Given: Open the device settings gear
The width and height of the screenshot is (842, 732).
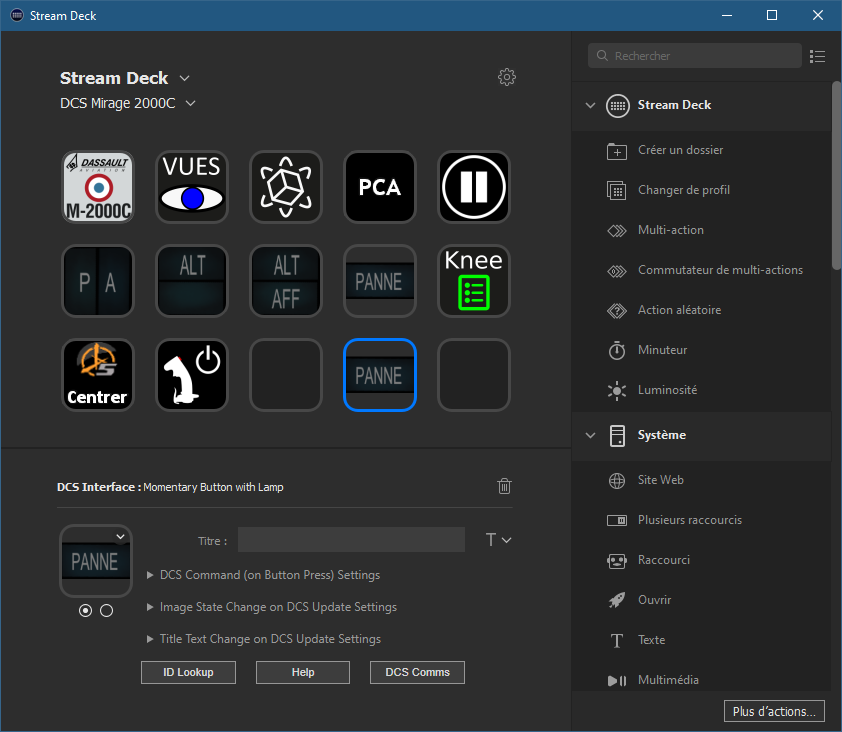Looking at the screenshot, I should [x=506, y=77].
